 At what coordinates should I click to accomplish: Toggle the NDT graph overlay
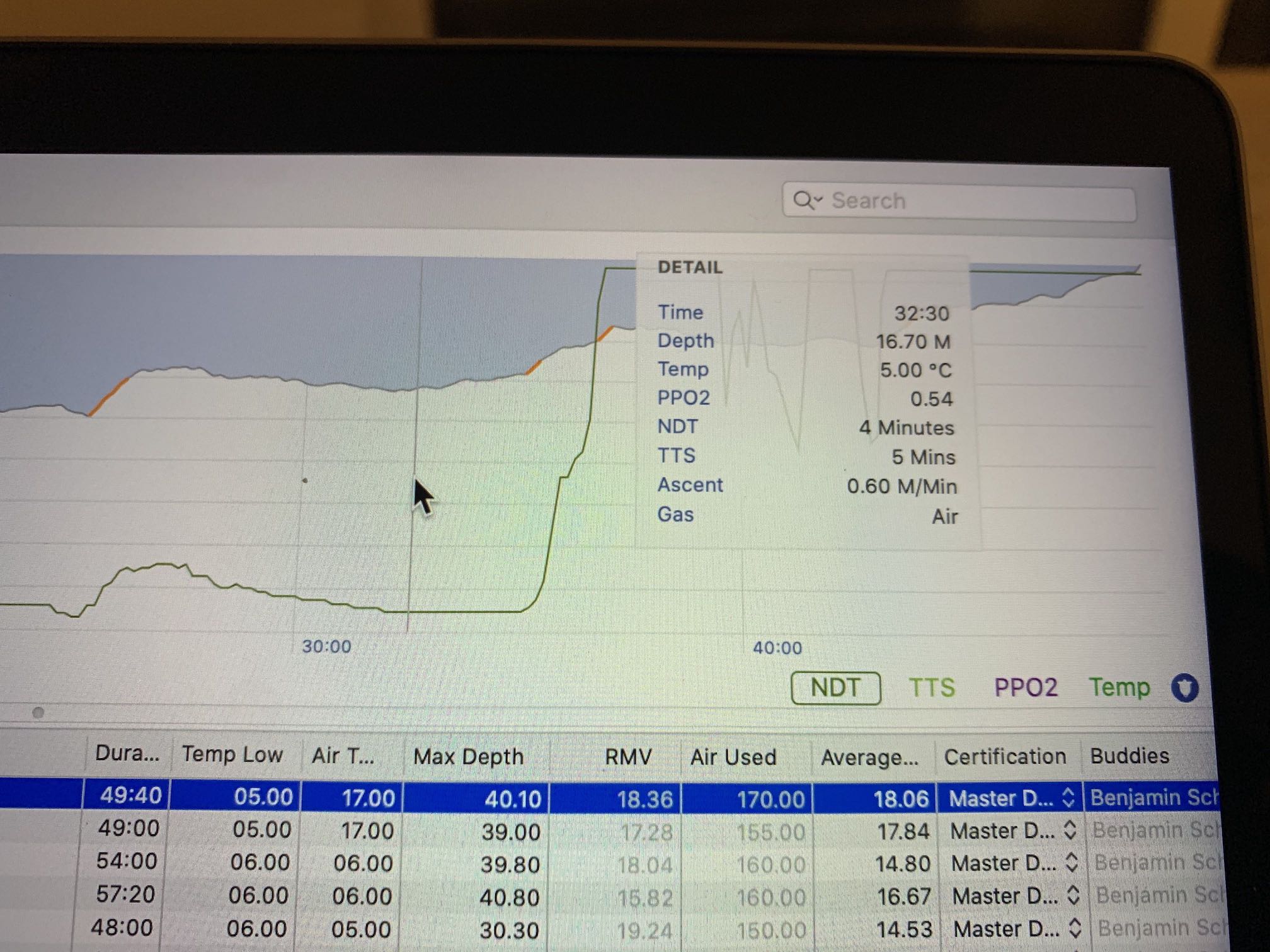point(835,688)
